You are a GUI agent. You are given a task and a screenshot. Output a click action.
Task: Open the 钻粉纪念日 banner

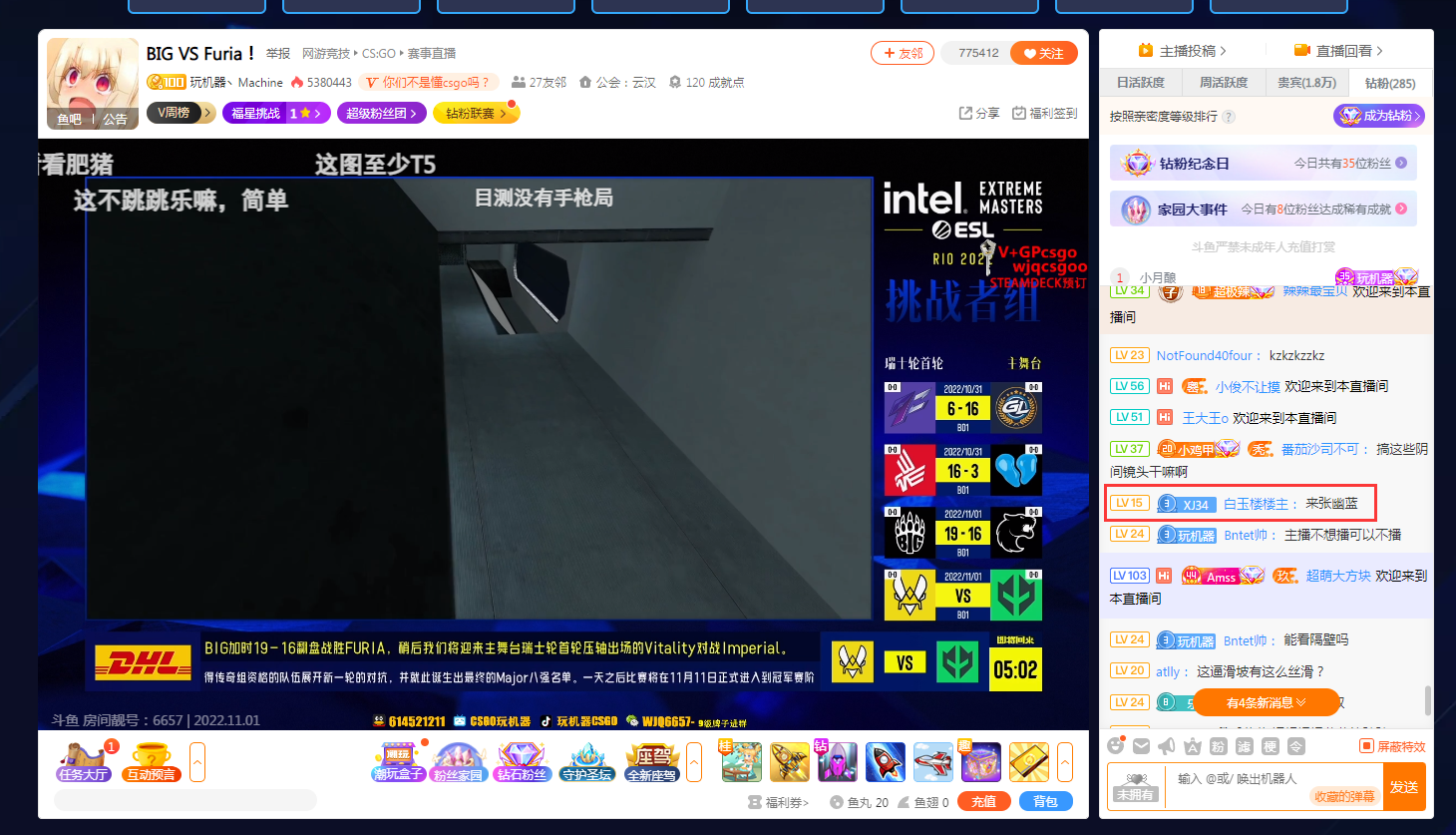1264,163
